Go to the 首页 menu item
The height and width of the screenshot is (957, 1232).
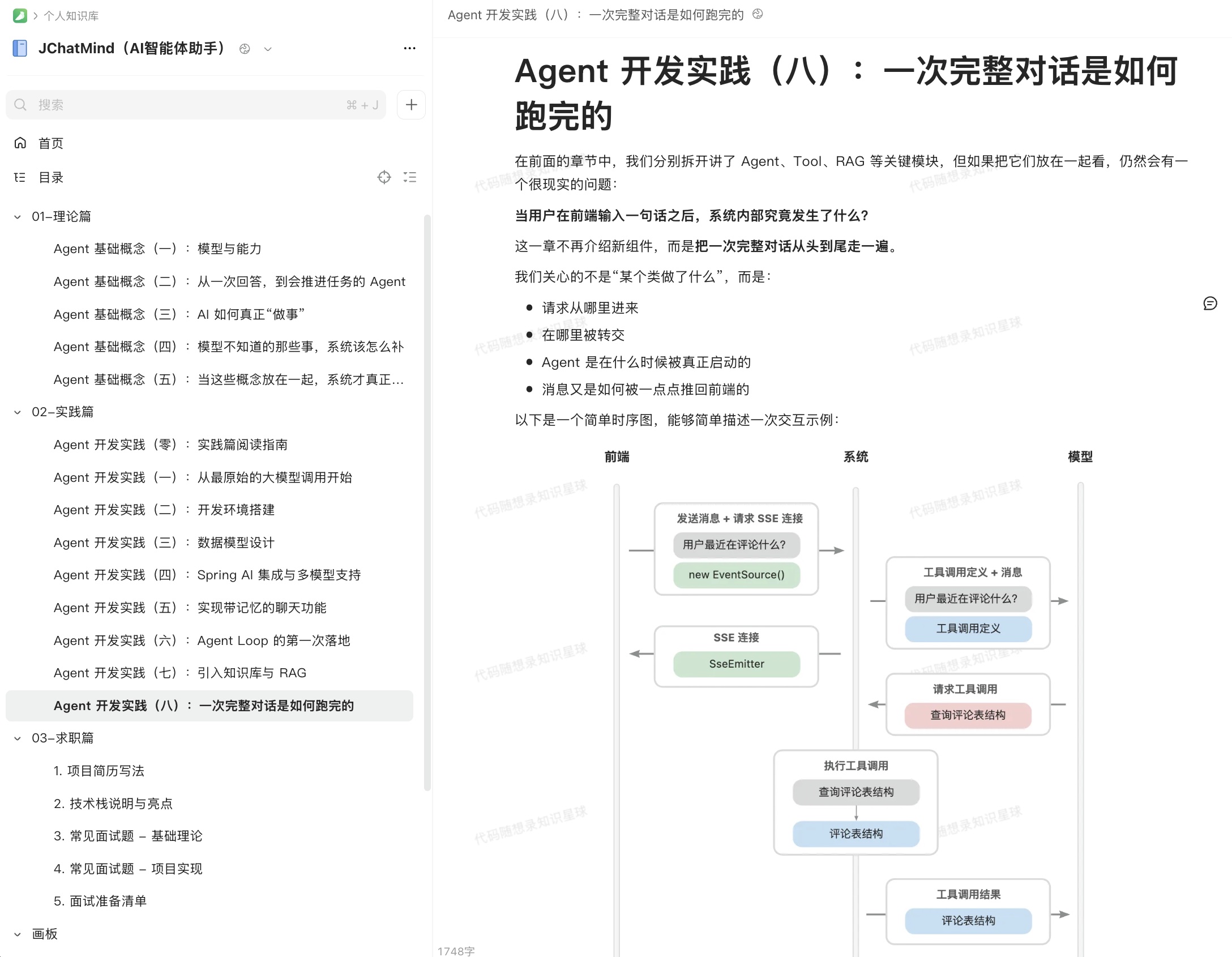[x=50, y=143]
